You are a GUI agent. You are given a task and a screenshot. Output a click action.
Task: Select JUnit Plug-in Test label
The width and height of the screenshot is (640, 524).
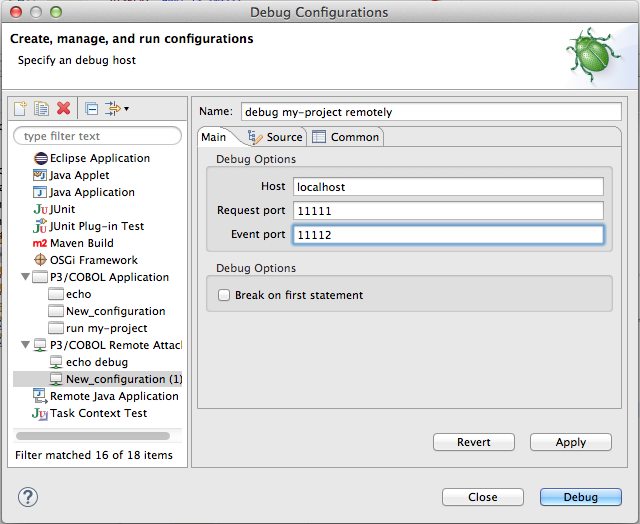[97, 226]
